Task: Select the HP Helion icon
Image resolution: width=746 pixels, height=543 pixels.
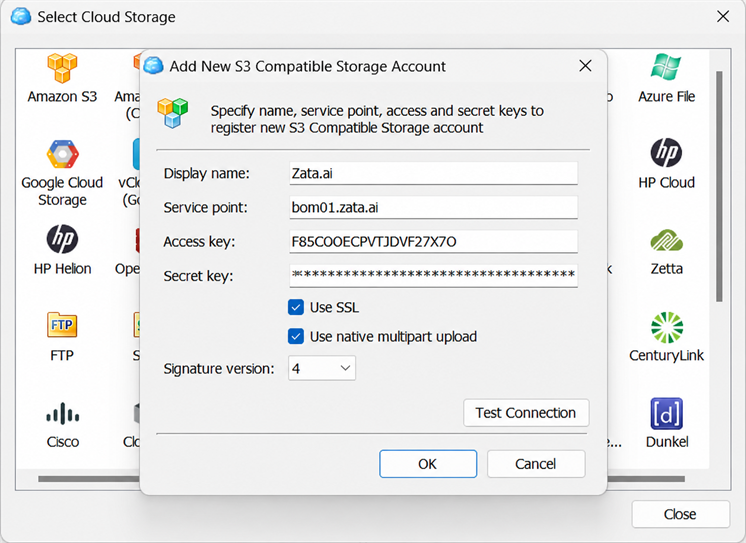Action: click(62, 239)
